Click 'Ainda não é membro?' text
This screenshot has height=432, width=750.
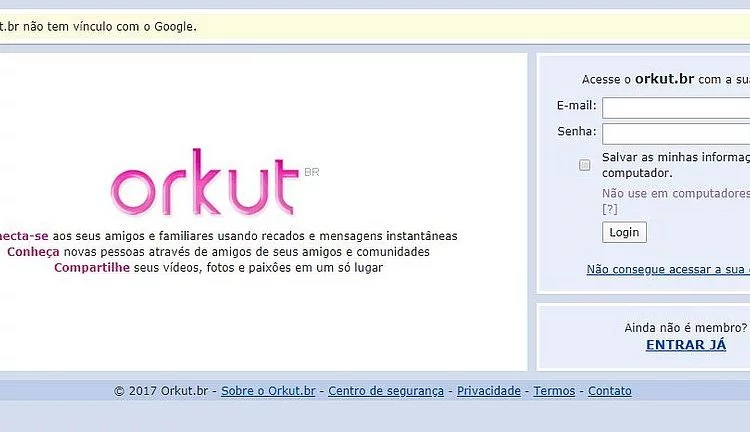[686, 328]
